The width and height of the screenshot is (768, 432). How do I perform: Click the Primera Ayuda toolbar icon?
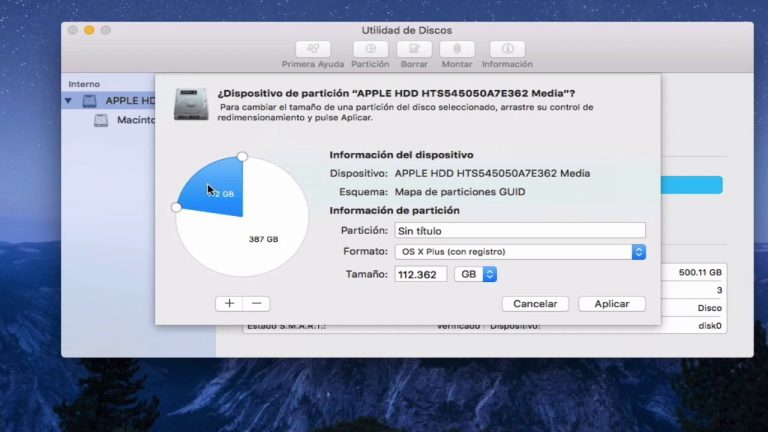tap(313, 49)
